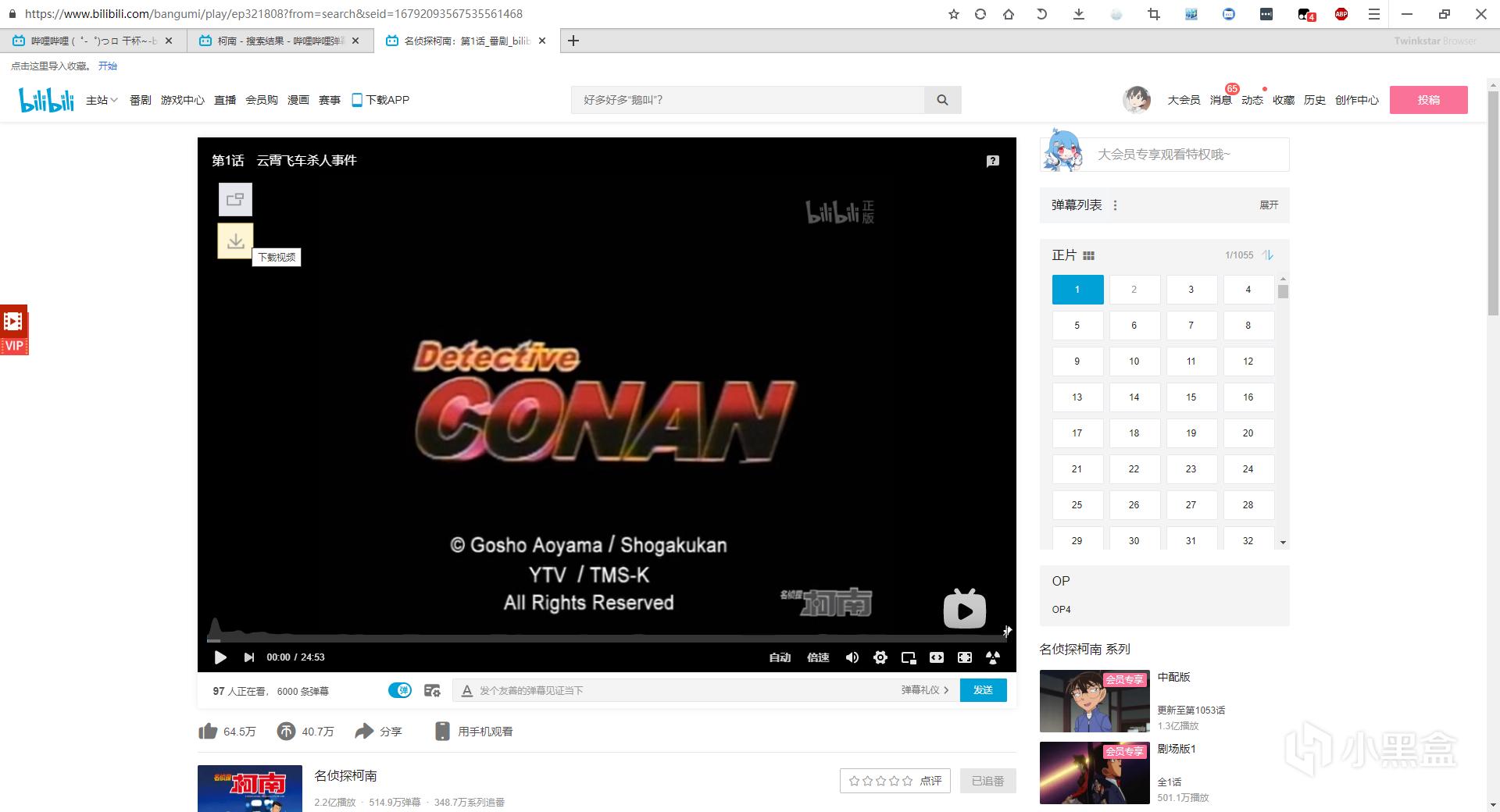Open the 主站 dropdown menu
Image resolution: width=1500 pixels, height=812 pixels.
[x=102, y=100]
